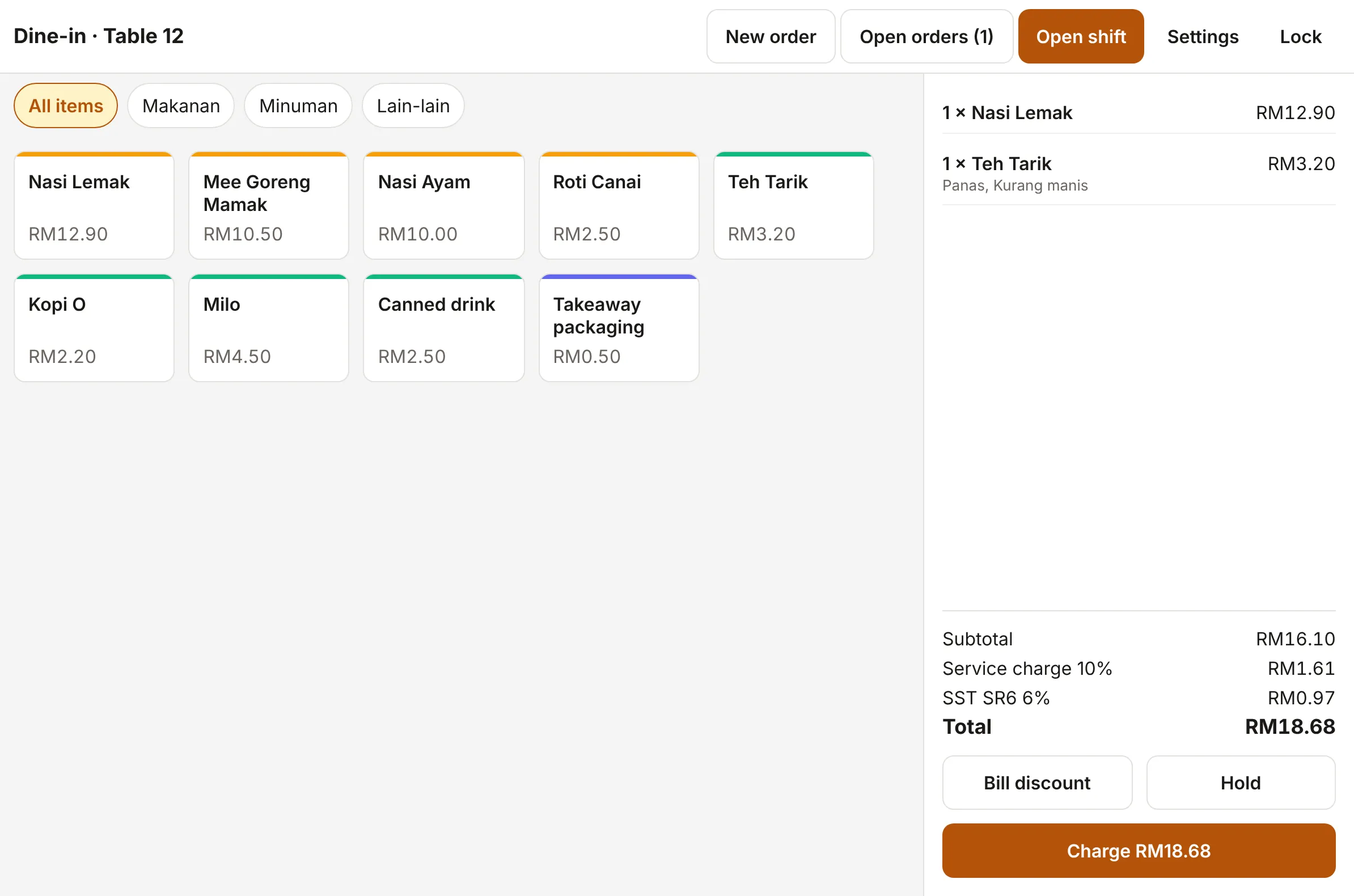Image resolution: width=1354 pixels, height=896 pixels.
Task: Click the Subtotal RM16.10 value
Action: (1294, 639)
